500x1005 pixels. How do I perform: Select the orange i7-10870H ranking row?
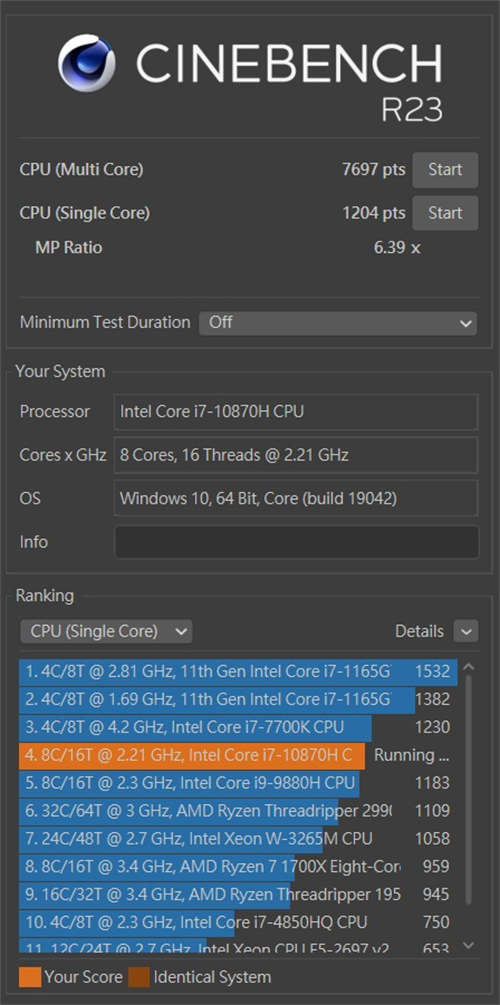[x=238, y=755]
